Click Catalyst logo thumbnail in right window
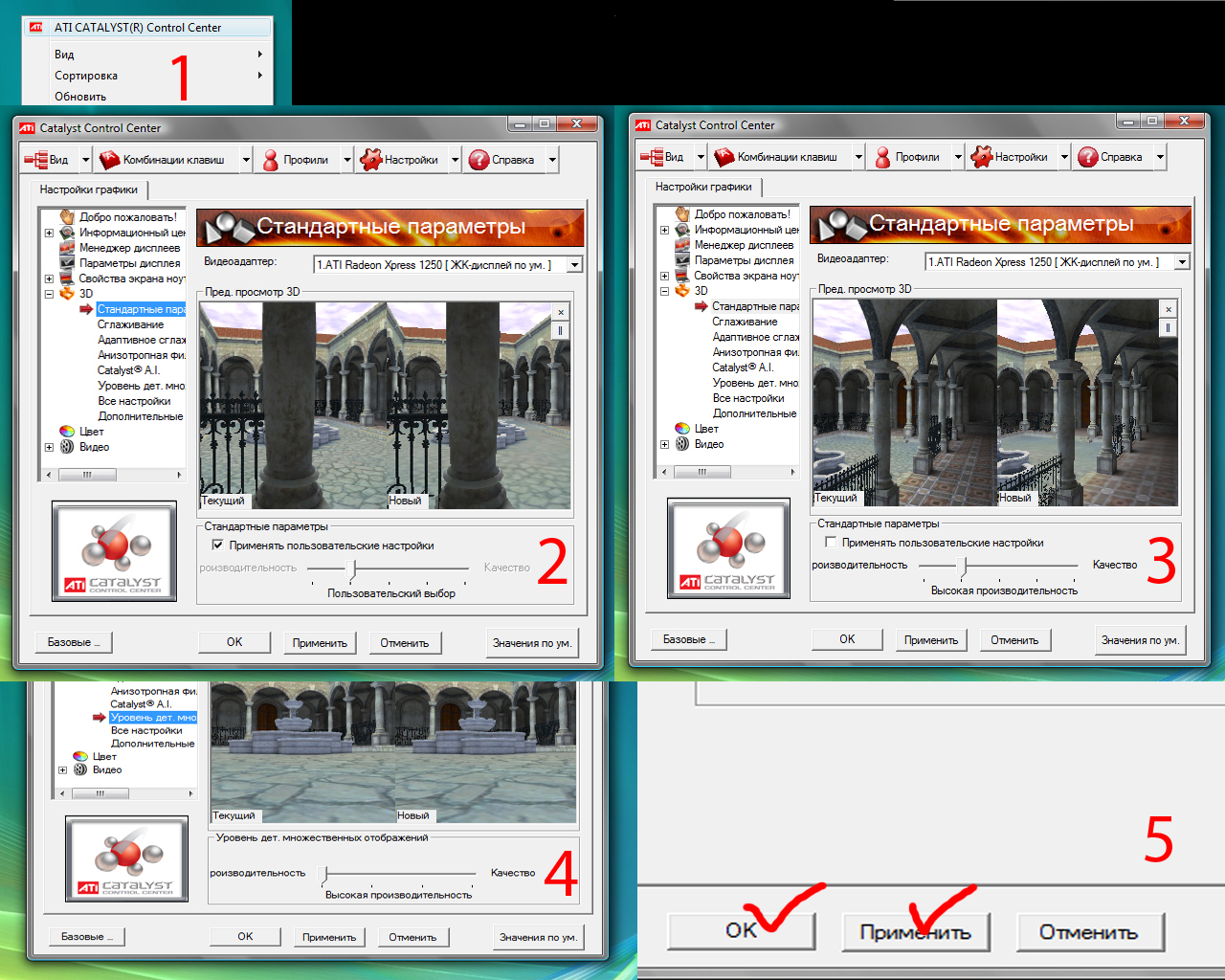Viewport: 1225px width, 980px height. tap(729, 548)
